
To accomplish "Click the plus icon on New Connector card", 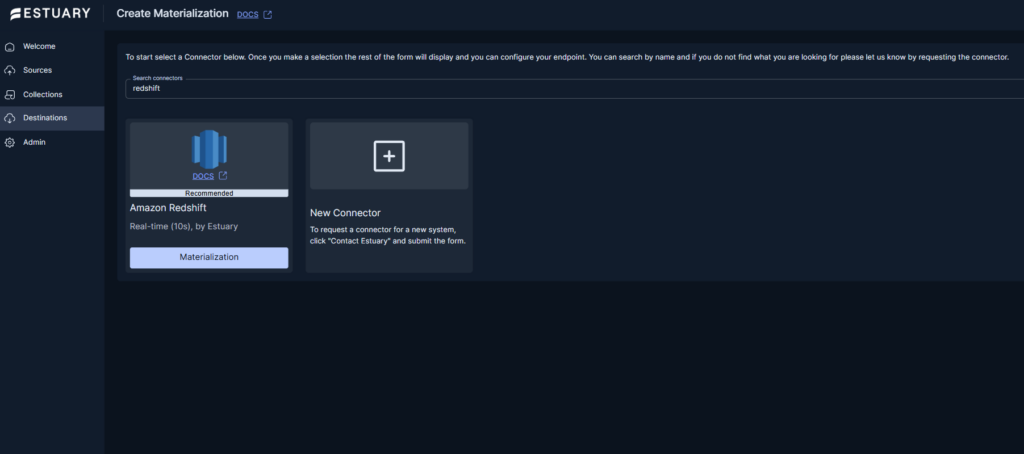I will (389, 156).
